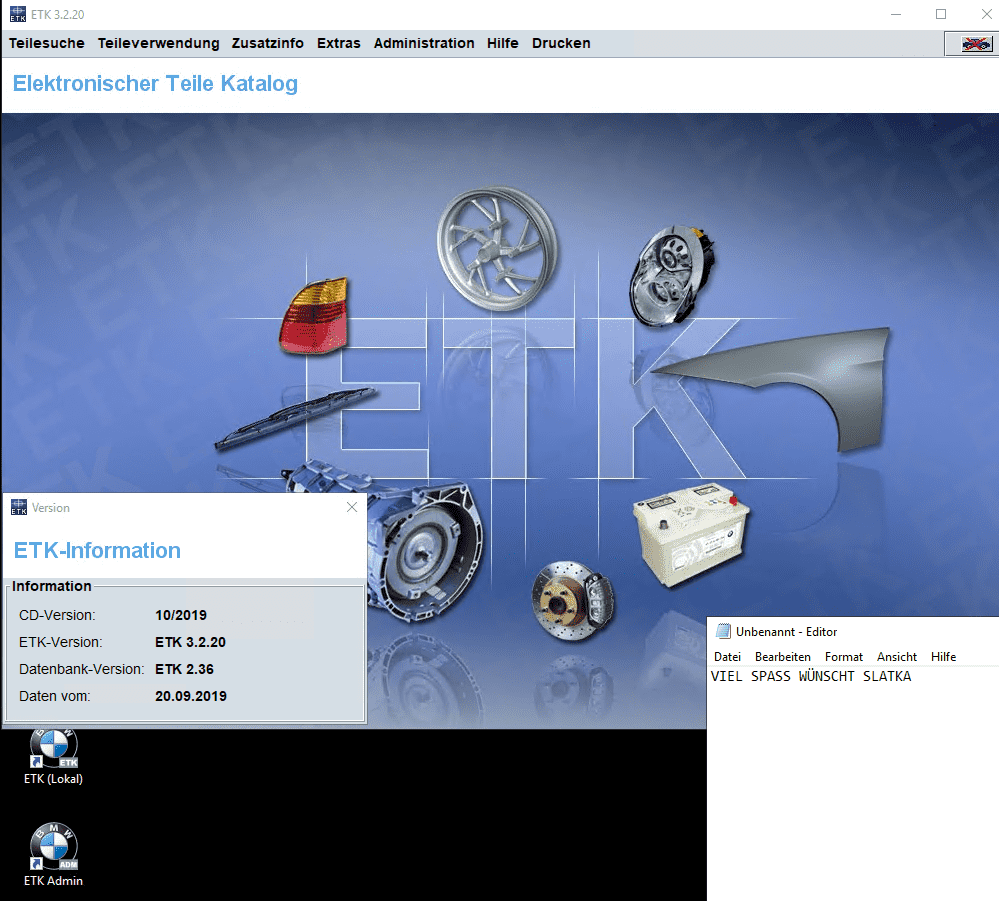Open the ETK (Lokal) desktop shortcut
Screen dimensions: 999x901
coord(54,757)
